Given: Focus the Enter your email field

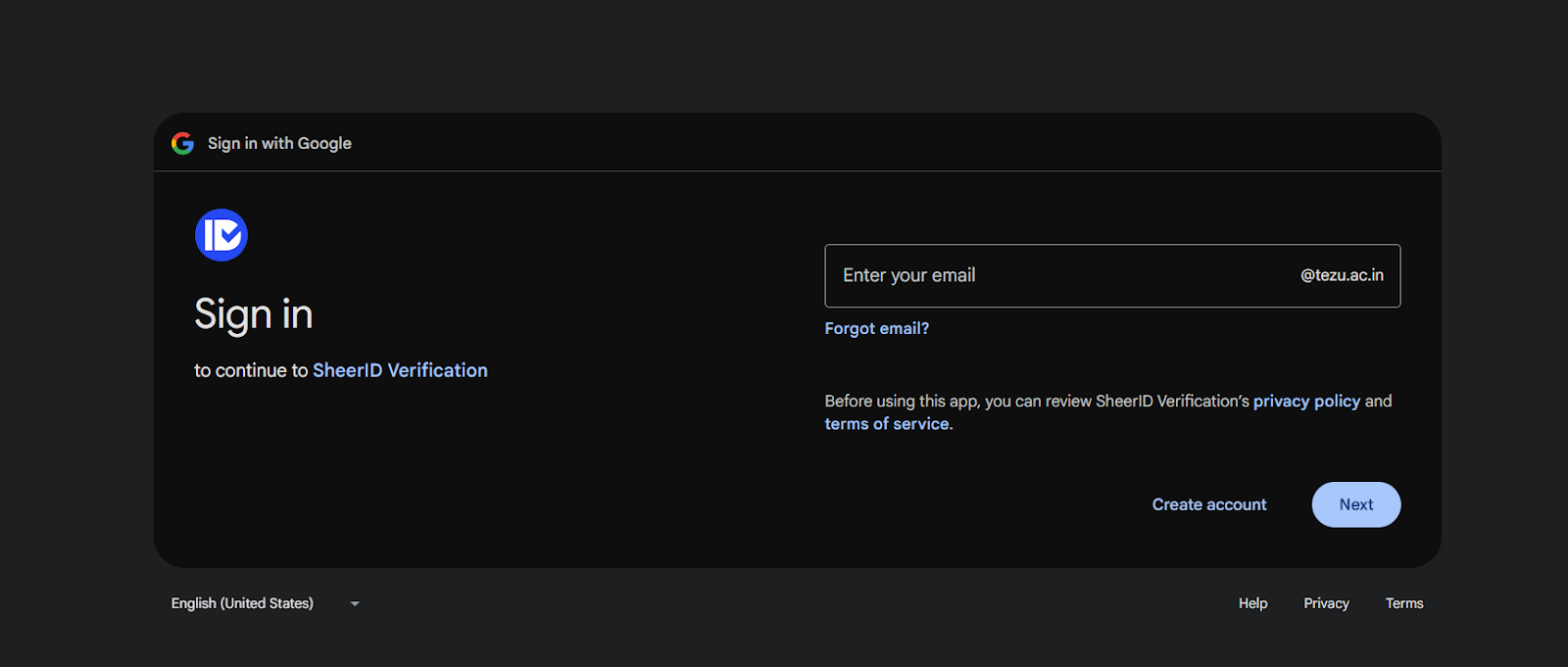Looking at the screenshot, I should point(1112,275).
